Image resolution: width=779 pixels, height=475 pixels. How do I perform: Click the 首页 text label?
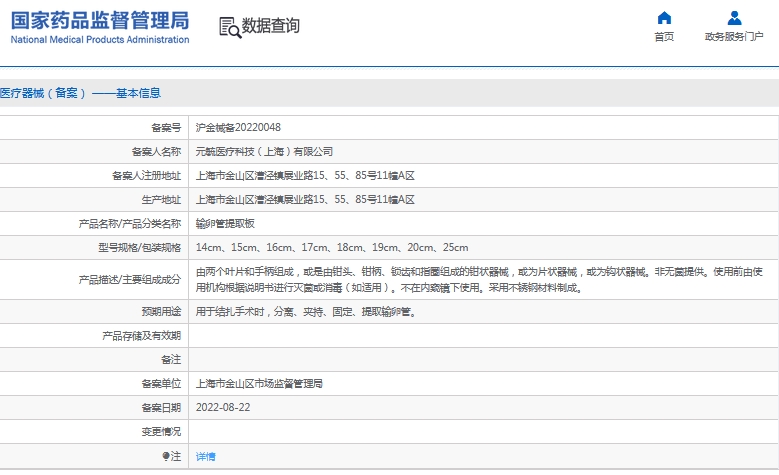[664, 37]
